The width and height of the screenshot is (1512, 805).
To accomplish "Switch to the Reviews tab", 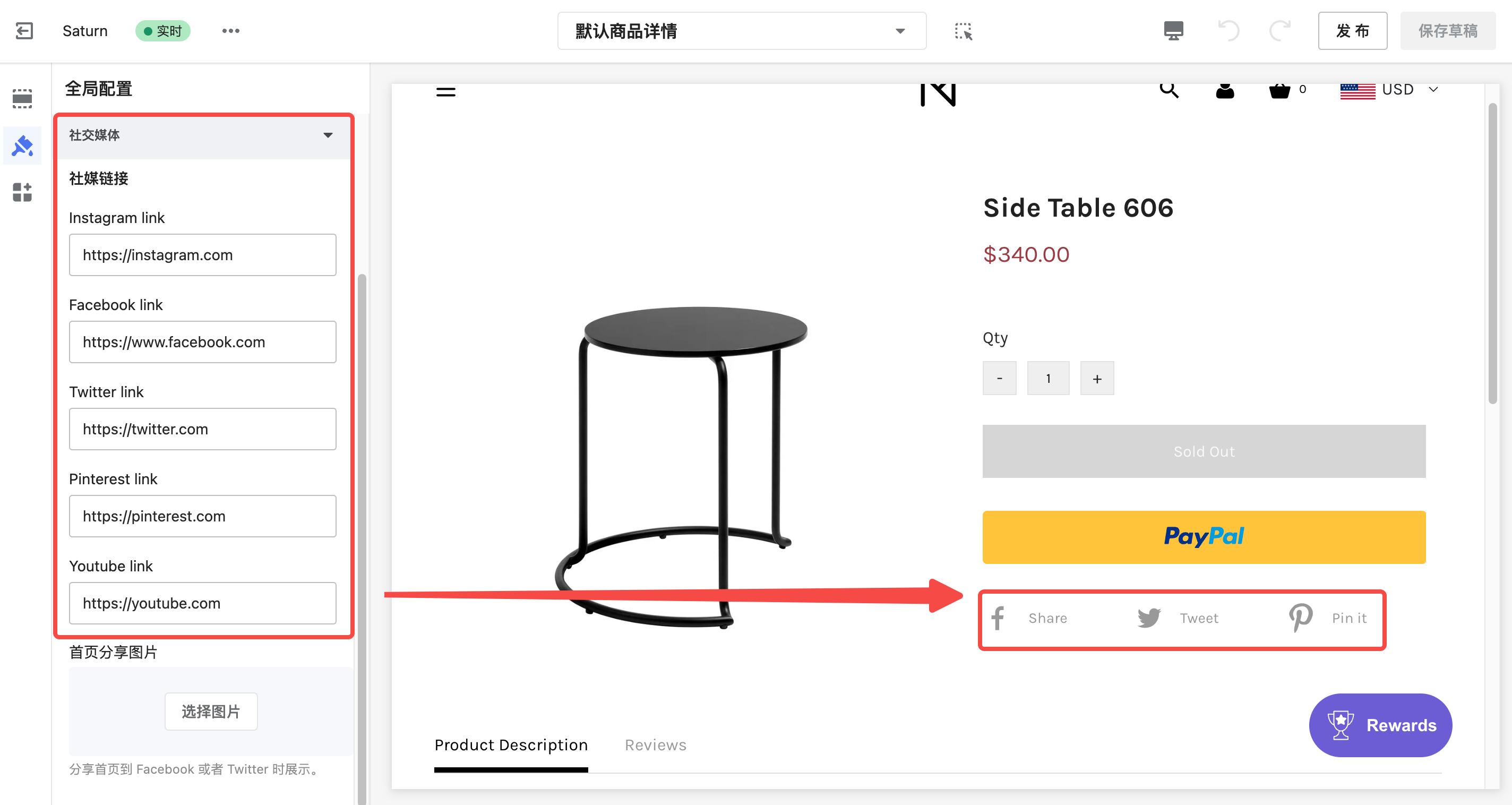I will [x=655, y=744].
